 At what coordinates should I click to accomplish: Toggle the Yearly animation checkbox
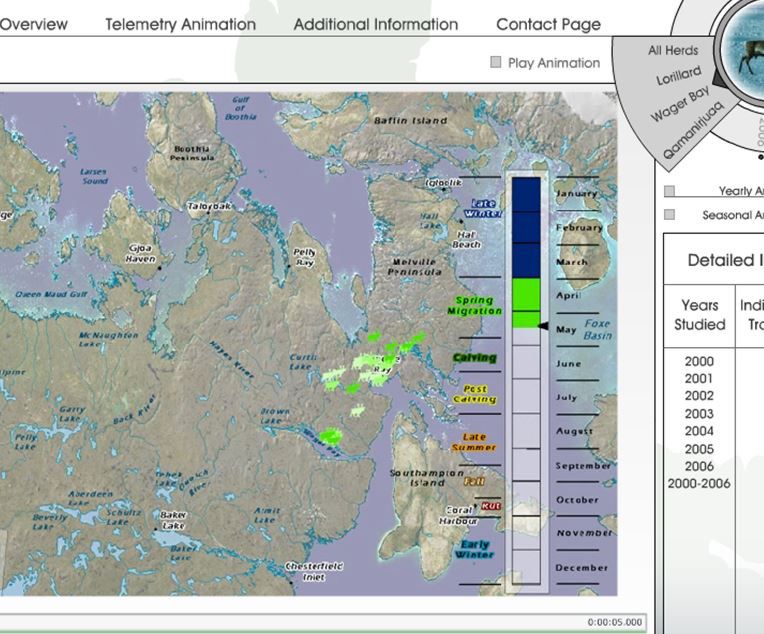669,191
